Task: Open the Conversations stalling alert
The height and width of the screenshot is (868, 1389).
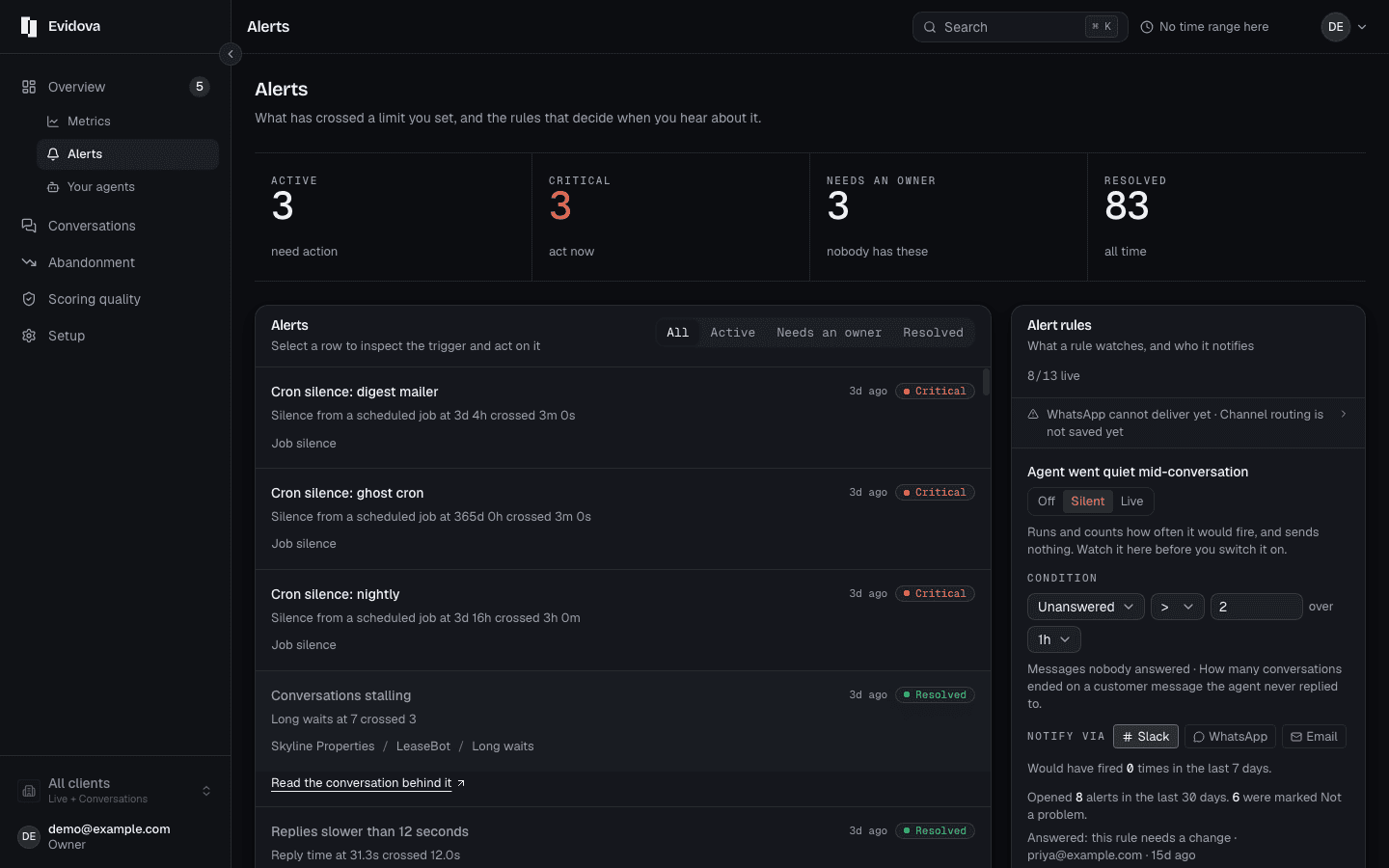Action: (623, 721)
